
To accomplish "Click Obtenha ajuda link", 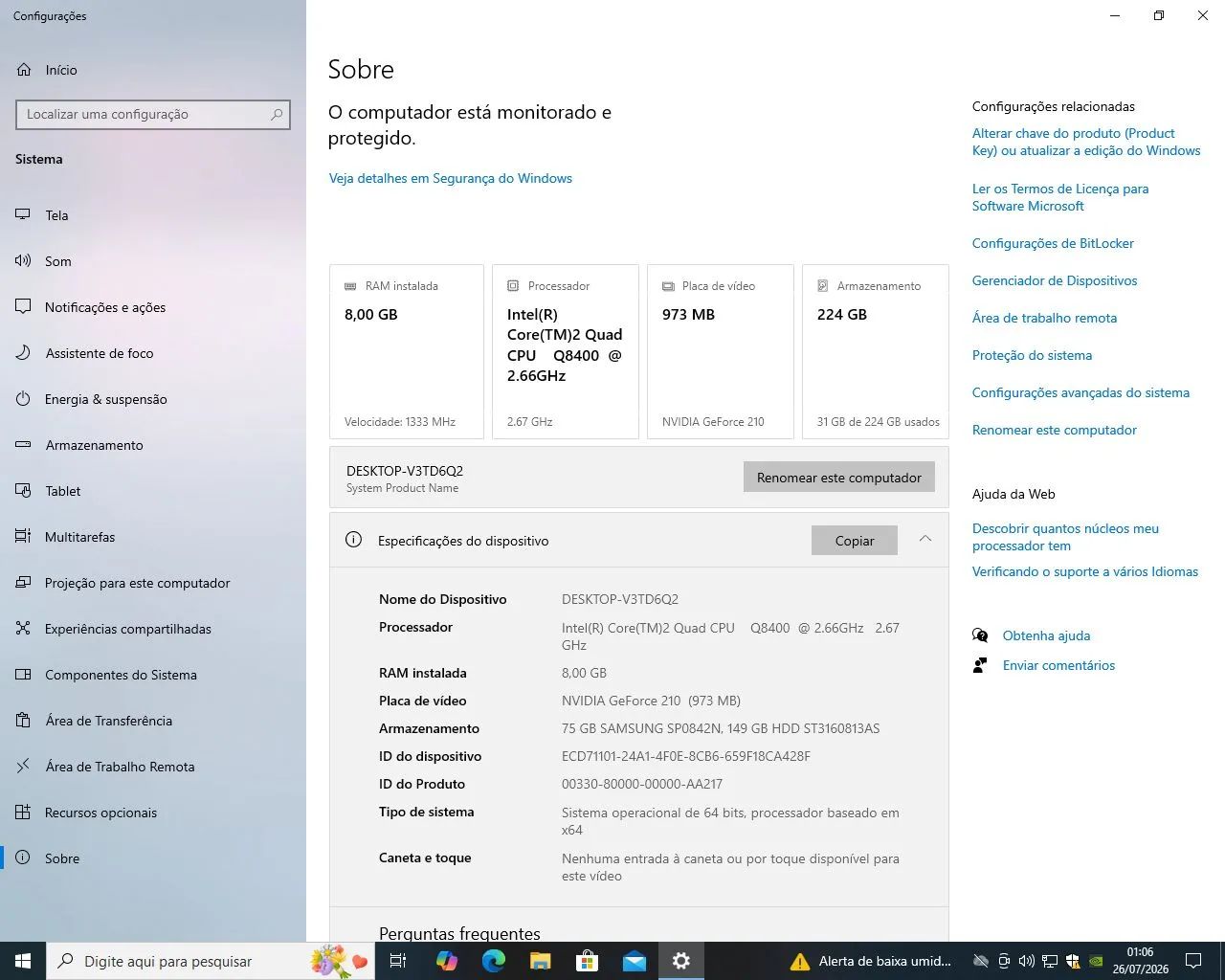I will (x=1046, y=635).
